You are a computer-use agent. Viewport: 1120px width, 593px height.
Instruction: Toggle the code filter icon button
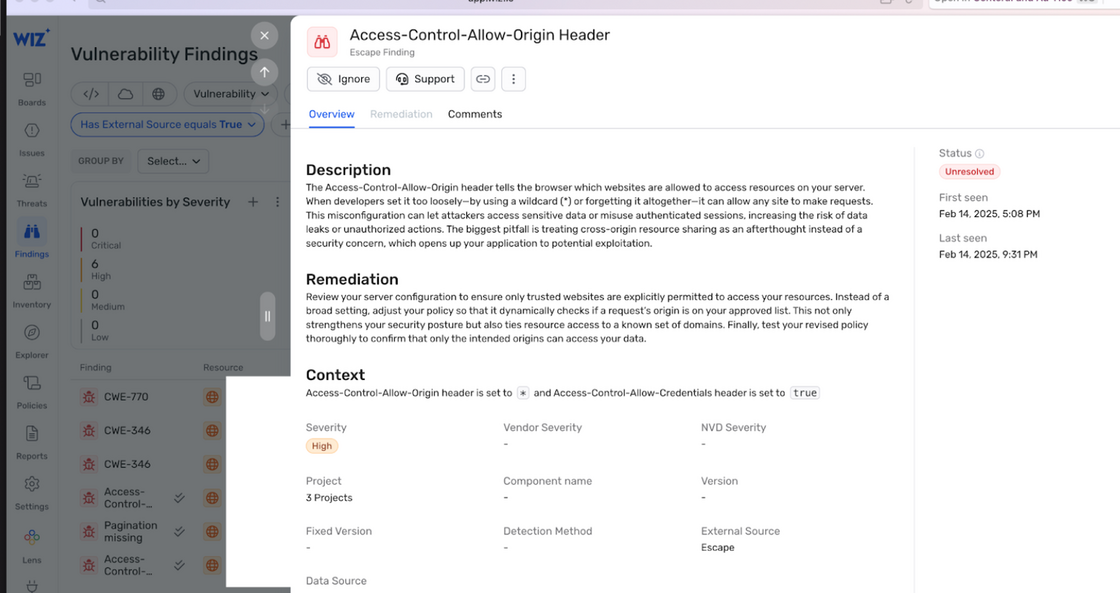point(91,94)
